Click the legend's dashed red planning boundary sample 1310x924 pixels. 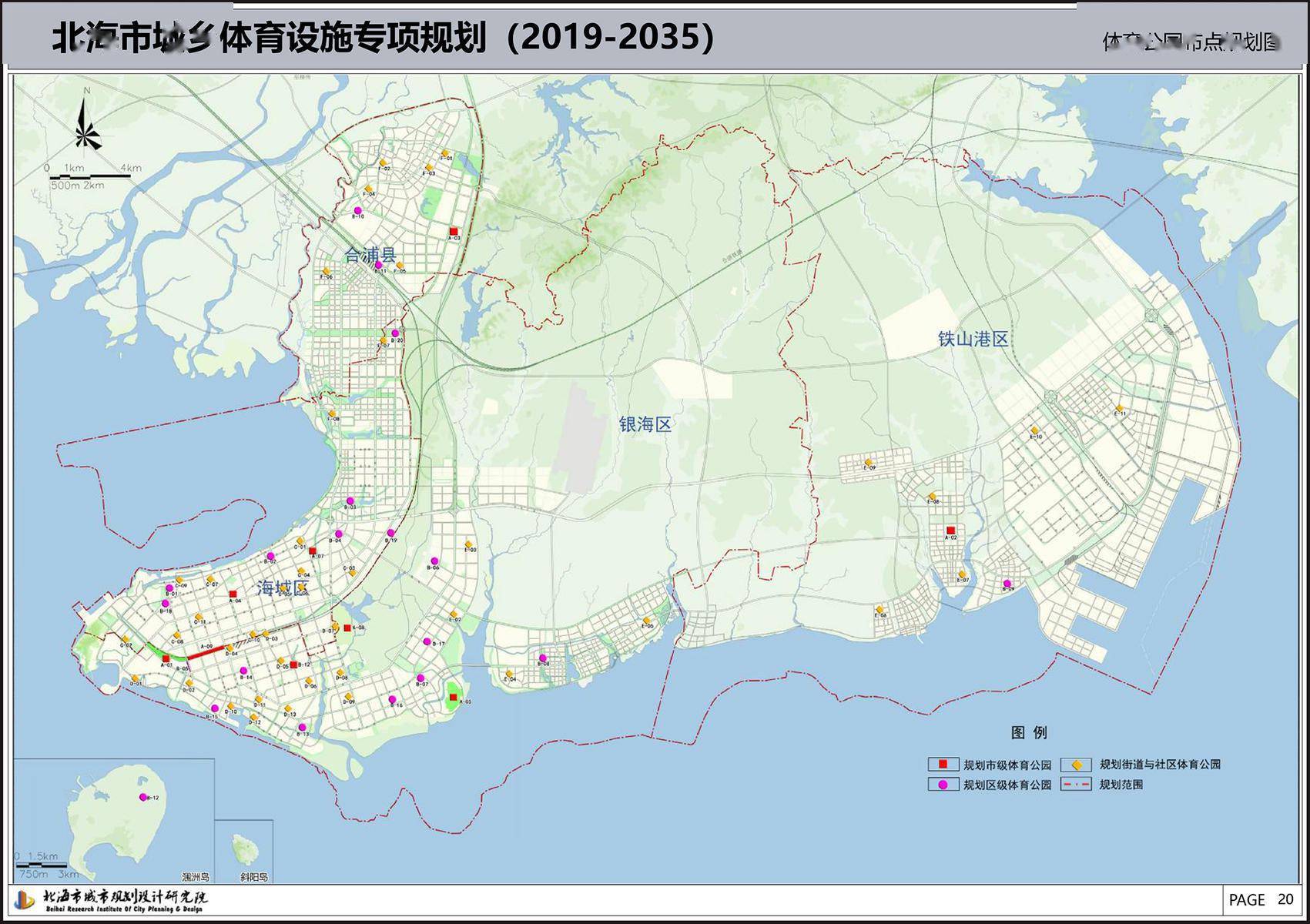click(1077, 785)
